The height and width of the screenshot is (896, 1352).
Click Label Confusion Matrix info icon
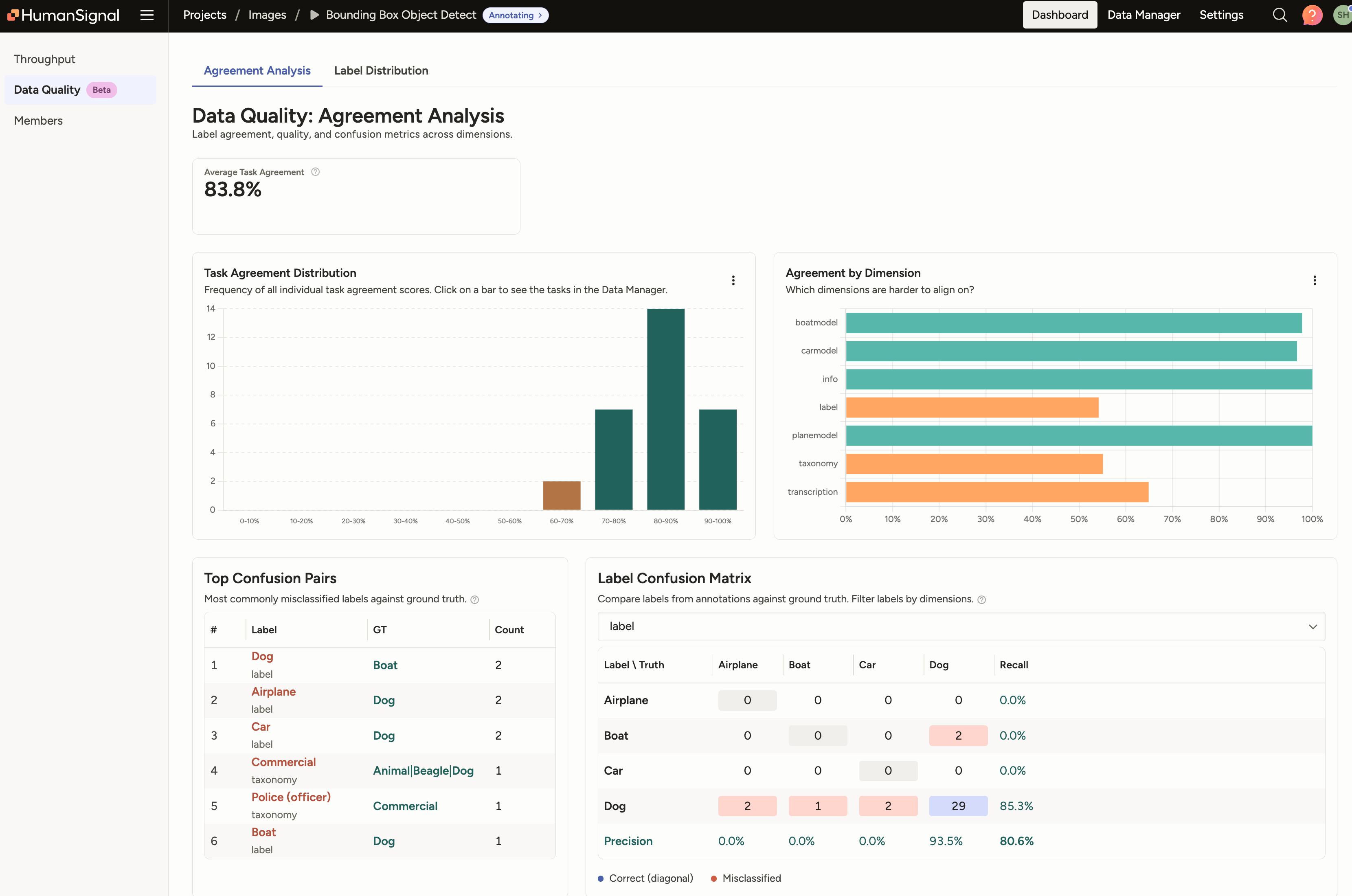[982, 600]
